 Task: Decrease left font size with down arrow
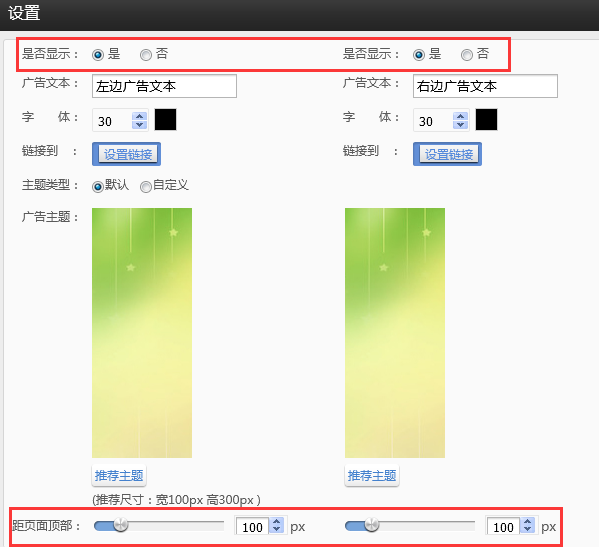(139, 125)
